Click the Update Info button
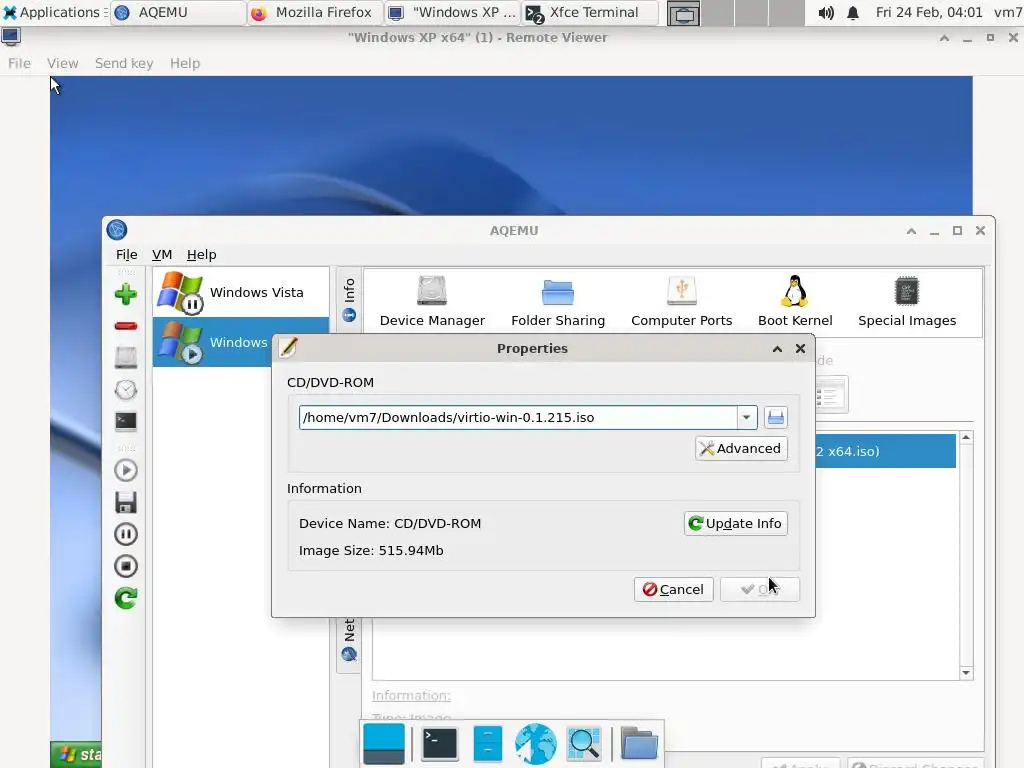 [x=735, y=523]
